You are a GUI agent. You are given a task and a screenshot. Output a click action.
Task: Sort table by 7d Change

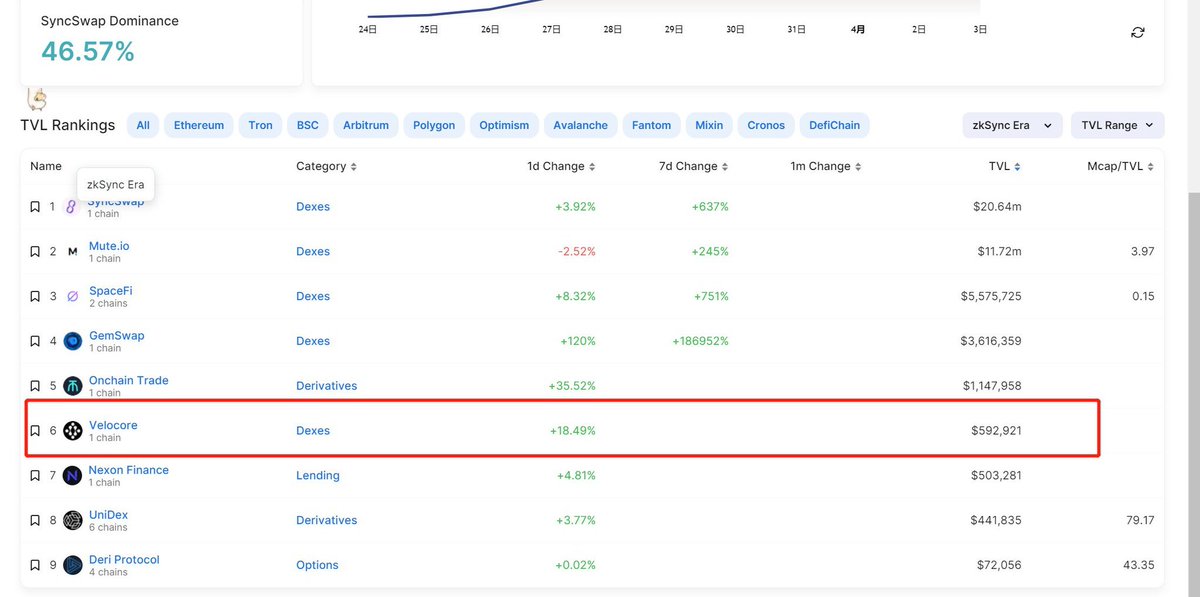point(695,166)
